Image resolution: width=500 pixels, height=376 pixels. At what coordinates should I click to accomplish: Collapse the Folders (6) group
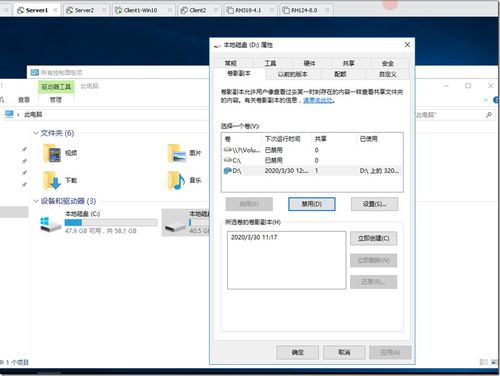click(x=36, y=133)
